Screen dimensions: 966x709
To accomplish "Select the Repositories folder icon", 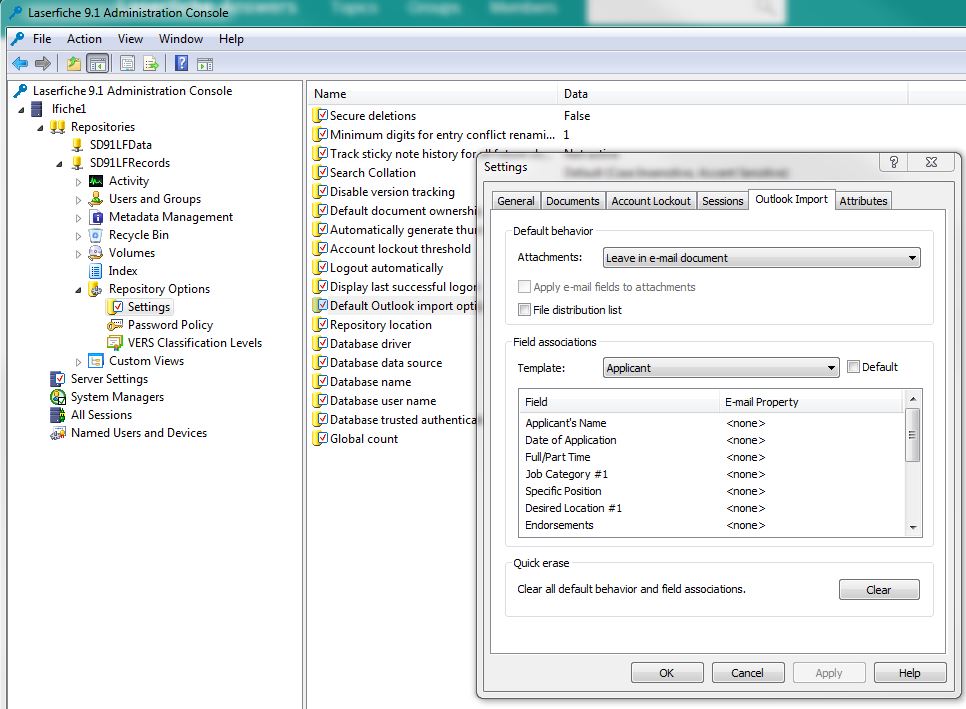I will click(57, 127).
